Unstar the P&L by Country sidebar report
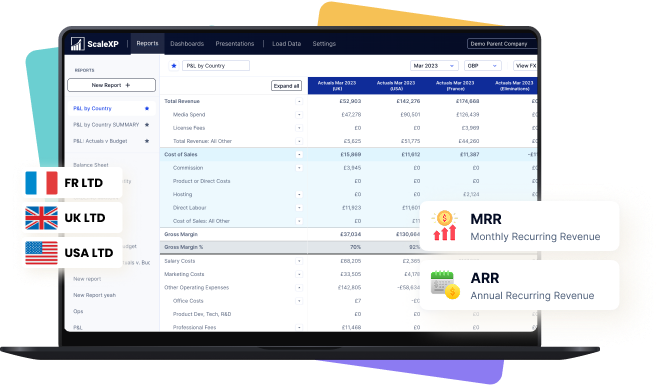Image resolution: width=660 pixels, height=386 pixels. click(147, 109)
